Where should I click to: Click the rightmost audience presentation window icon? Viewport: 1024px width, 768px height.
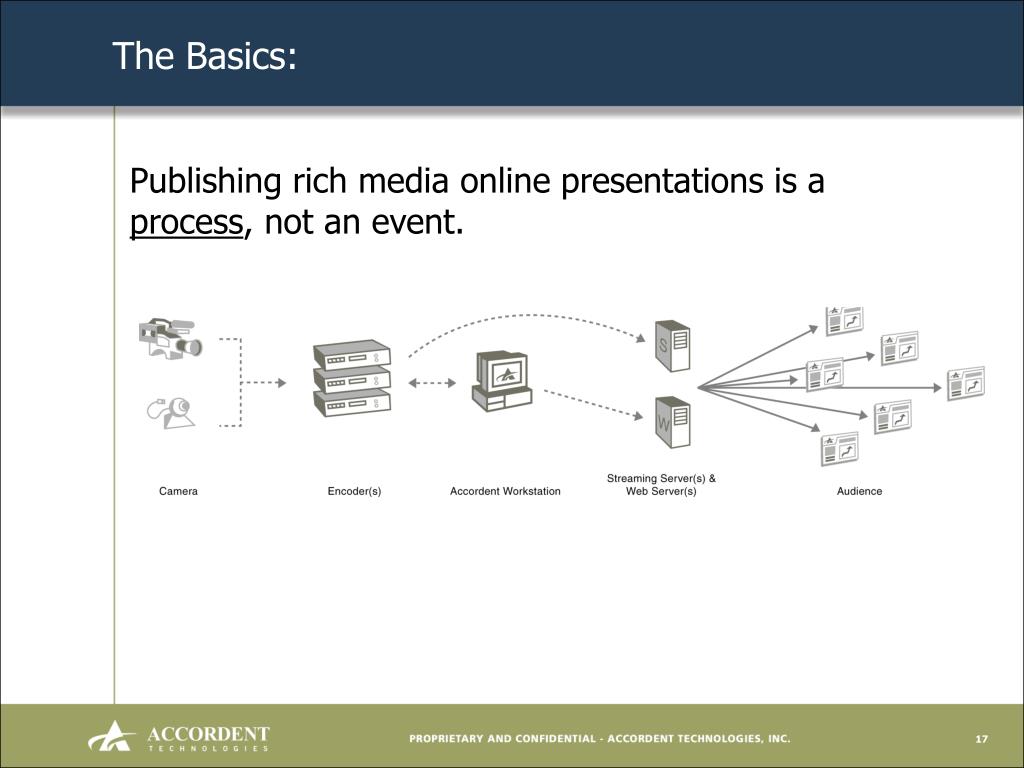click(966, 383)
